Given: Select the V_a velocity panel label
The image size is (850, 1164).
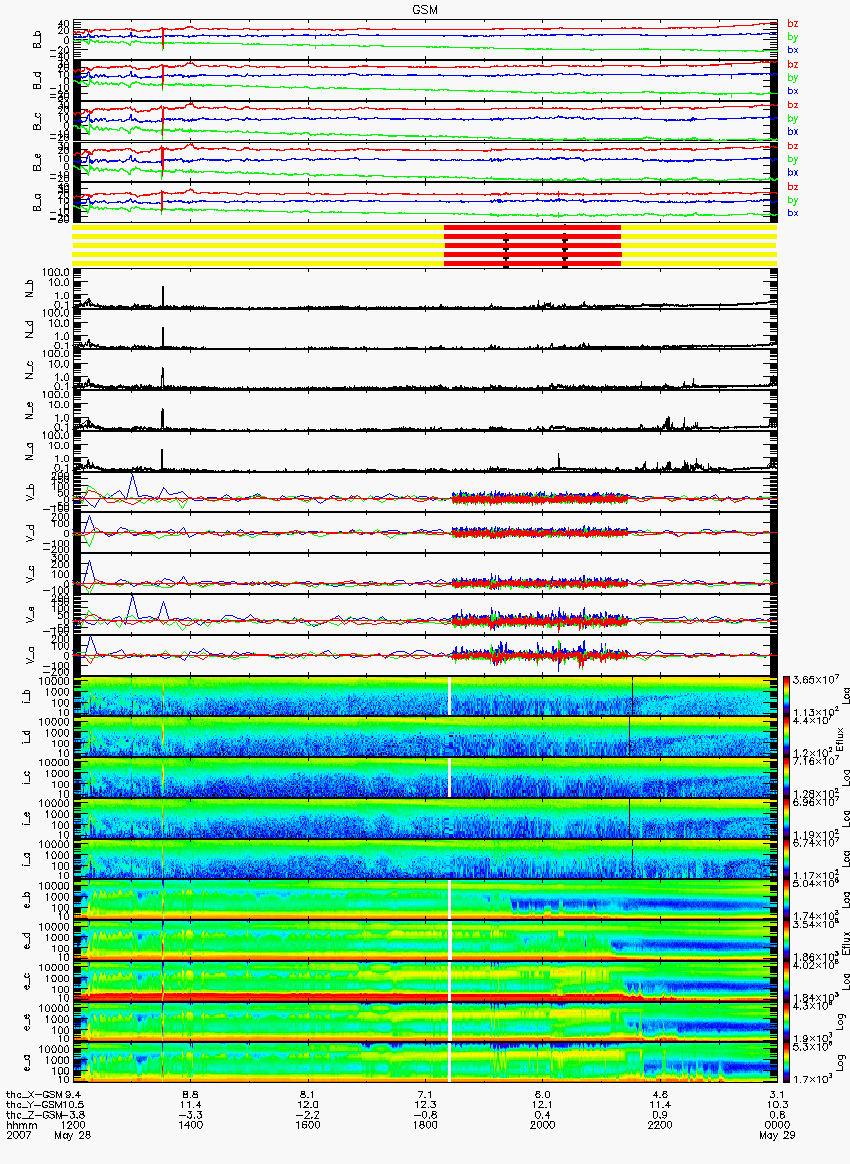Looking at the screenshot, I should click(x=30, y=657).
